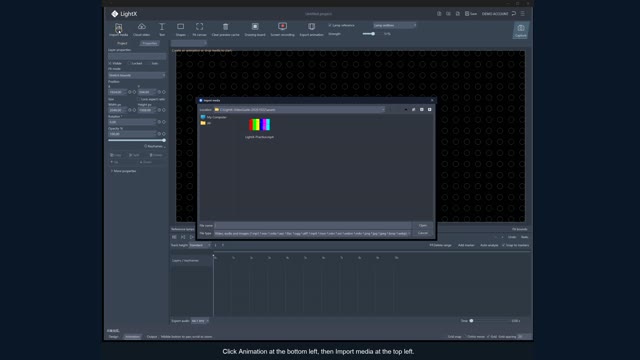Switch to the Properties tab

point(150,43)
